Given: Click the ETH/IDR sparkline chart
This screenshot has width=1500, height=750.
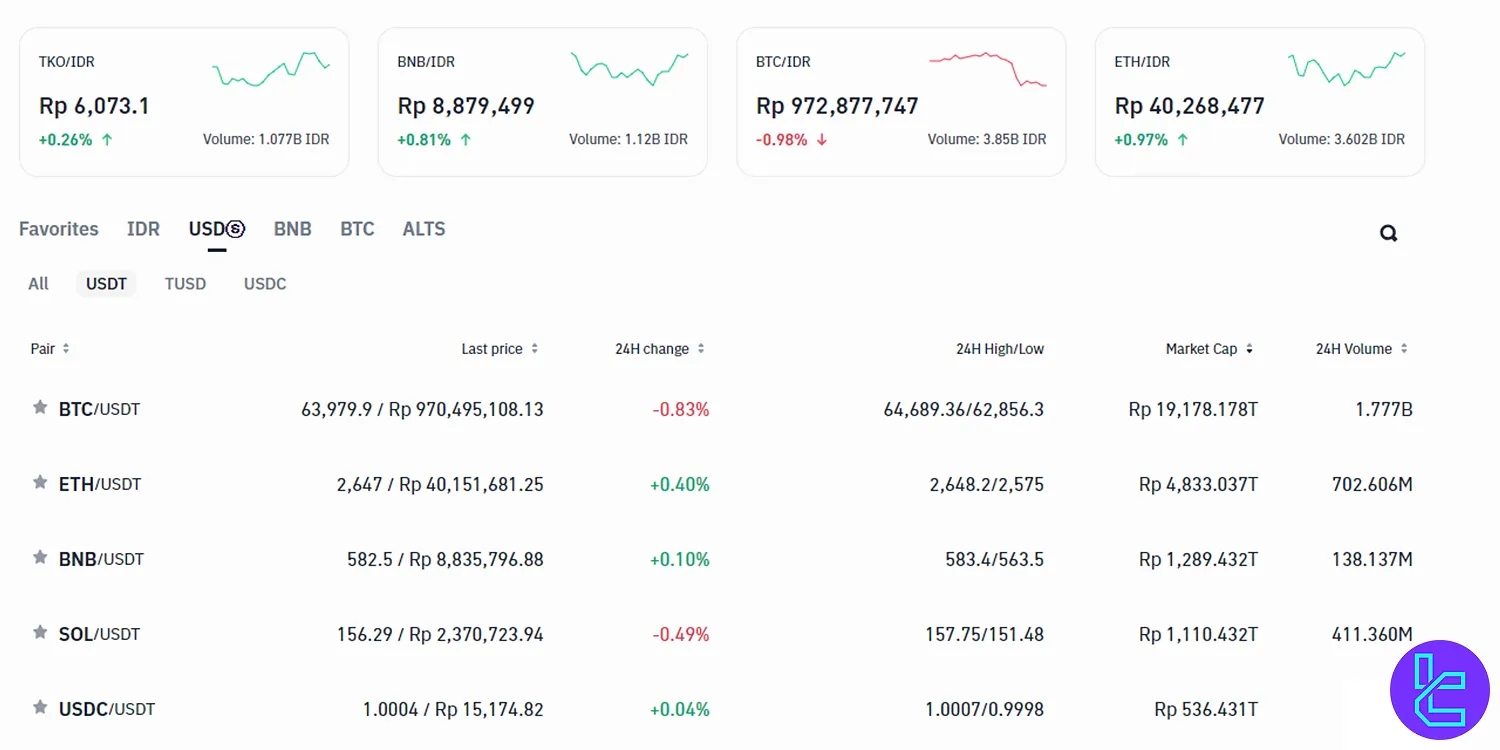Looking at the screenshot, I should click(x=1346, y=69).
